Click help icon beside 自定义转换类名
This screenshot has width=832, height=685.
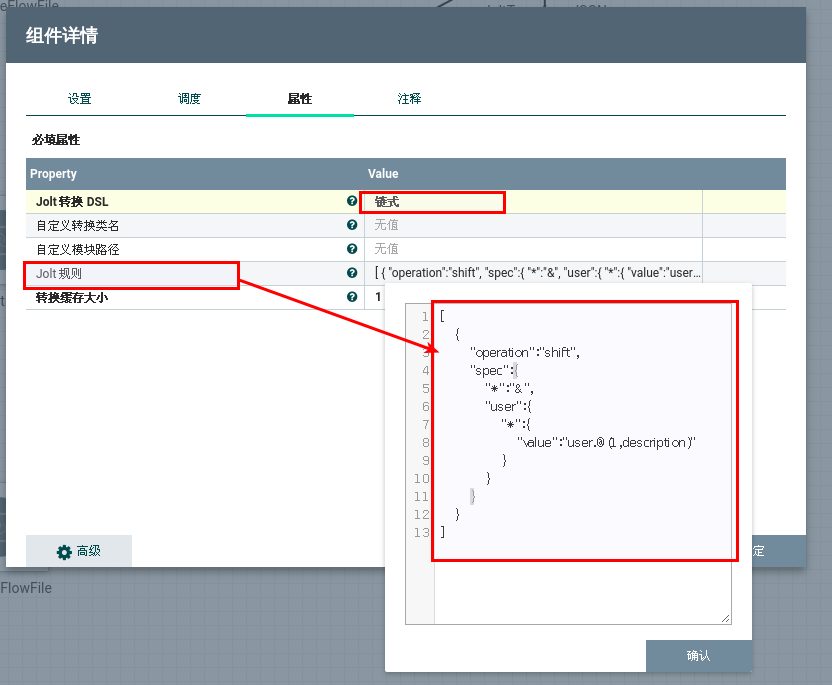point(352,225)
